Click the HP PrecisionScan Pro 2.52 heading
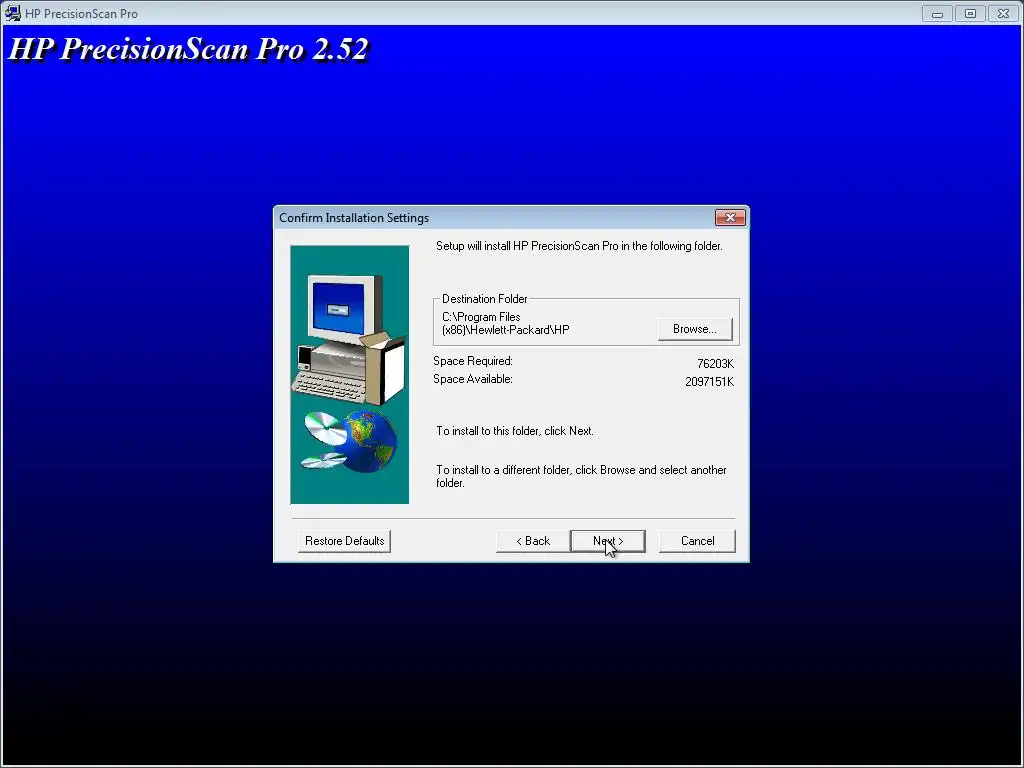Viewport: 1024px width, 768px height. (x=189, y=50)
